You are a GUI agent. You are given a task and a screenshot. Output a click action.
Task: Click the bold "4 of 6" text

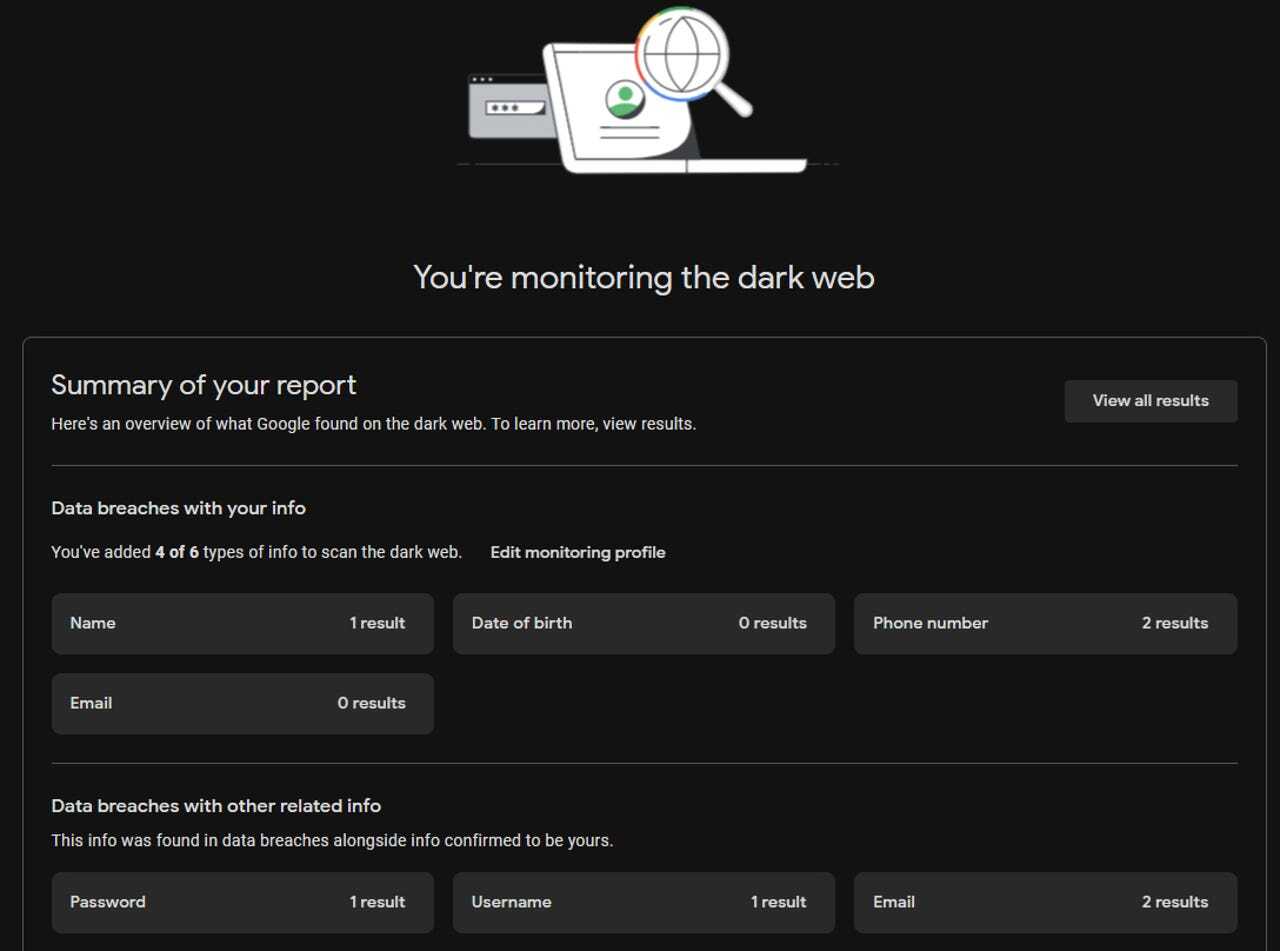point(177,552)
